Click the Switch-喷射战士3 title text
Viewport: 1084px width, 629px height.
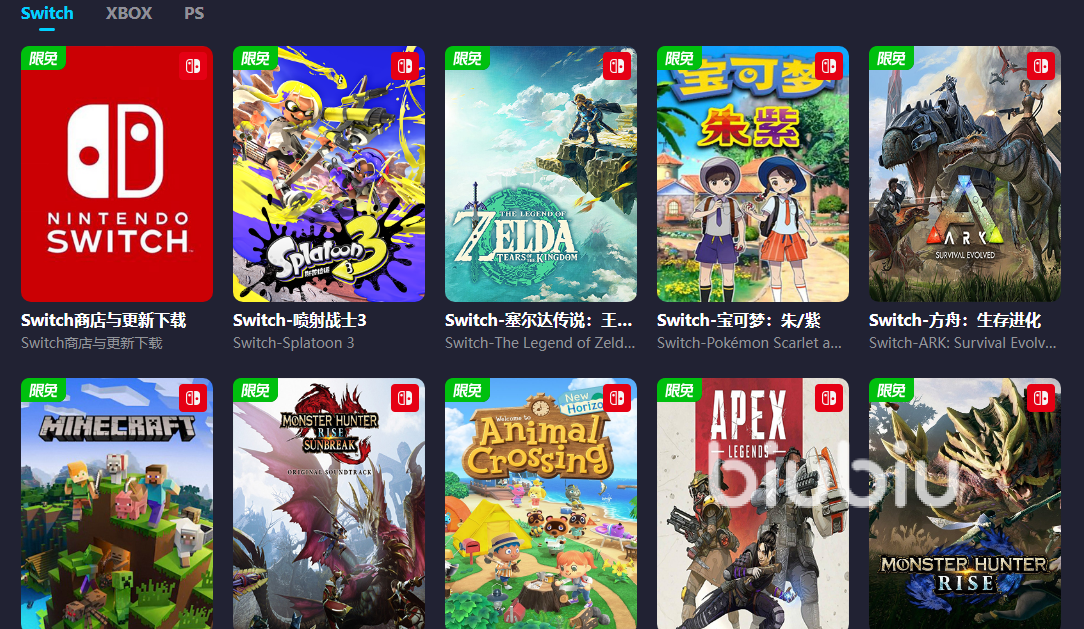[300, 321]
